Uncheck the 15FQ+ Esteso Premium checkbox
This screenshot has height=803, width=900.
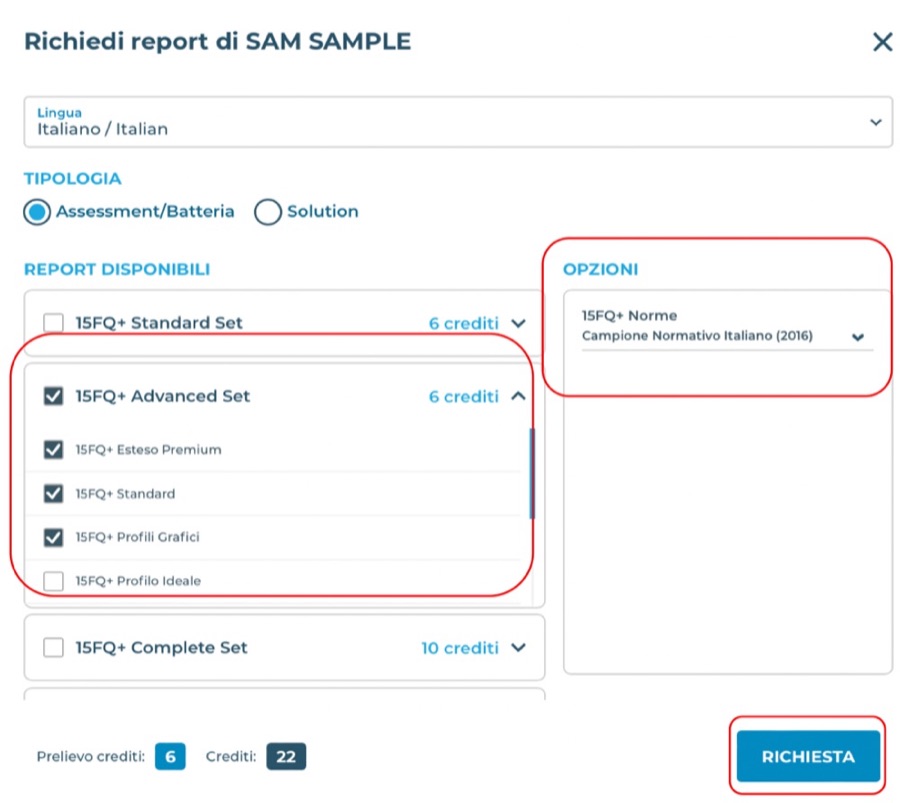coord(53,449)
